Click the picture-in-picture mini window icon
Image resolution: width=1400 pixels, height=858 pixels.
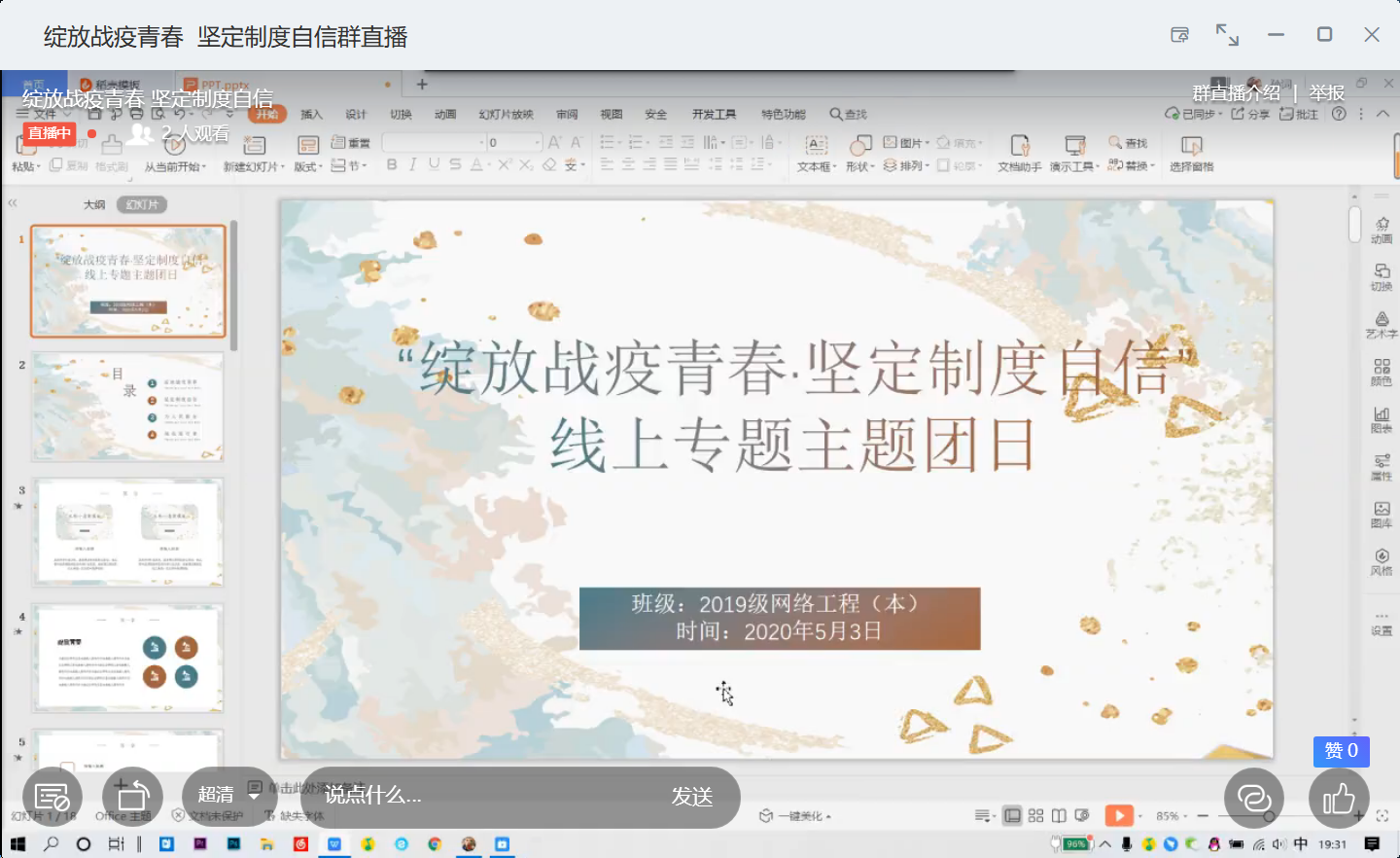pos(1179,35)
